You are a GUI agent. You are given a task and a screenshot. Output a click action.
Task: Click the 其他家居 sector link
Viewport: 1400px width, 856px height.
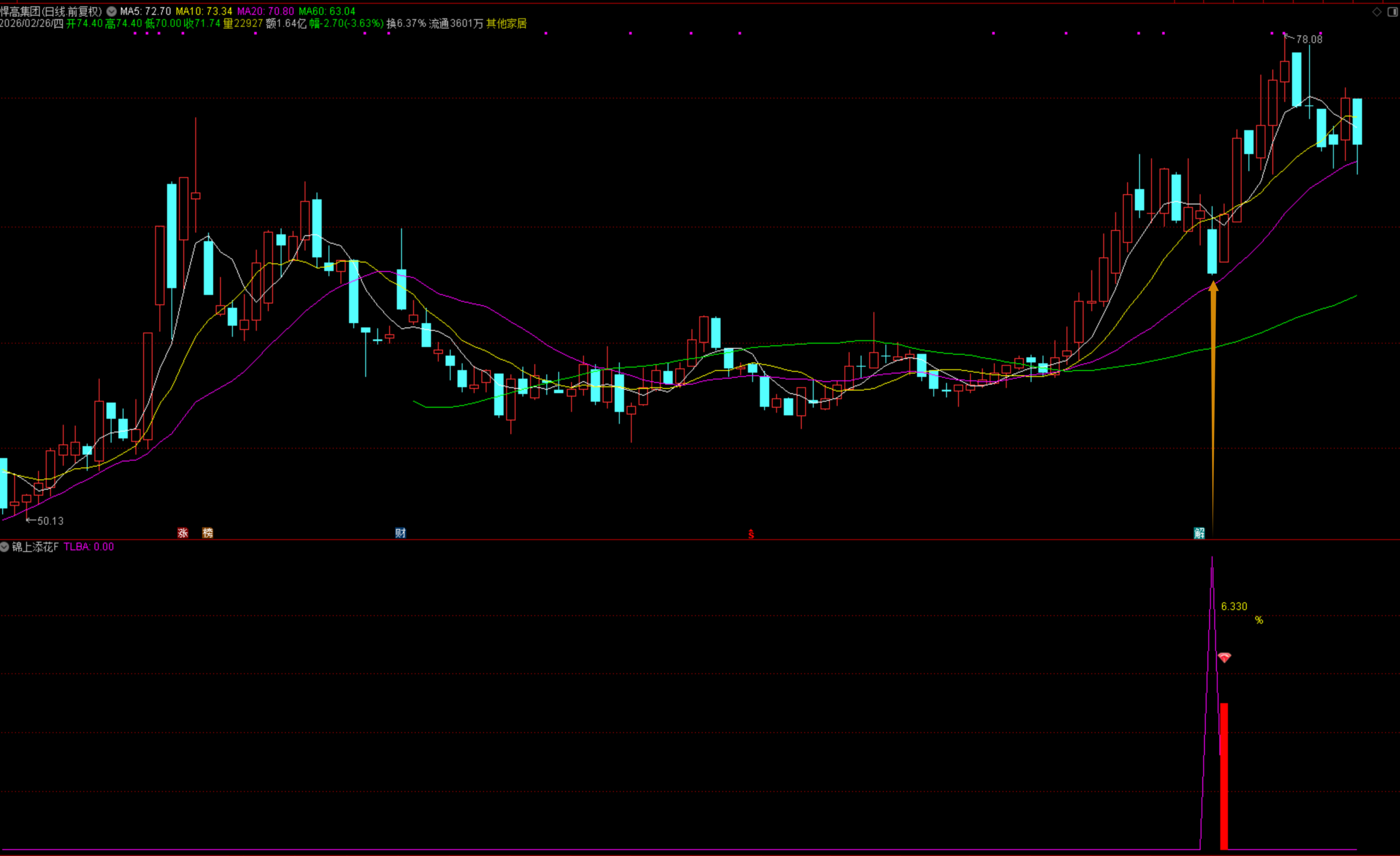pos(506,24)
